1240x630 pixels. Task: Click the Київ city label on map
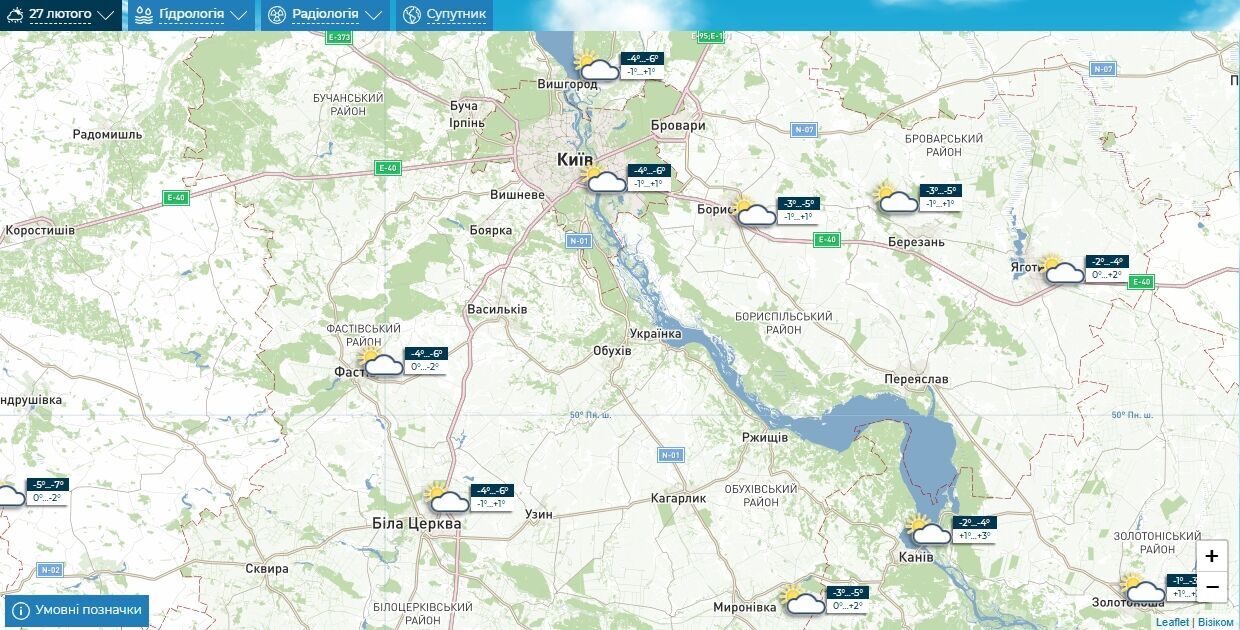click(x=575, y=159)
